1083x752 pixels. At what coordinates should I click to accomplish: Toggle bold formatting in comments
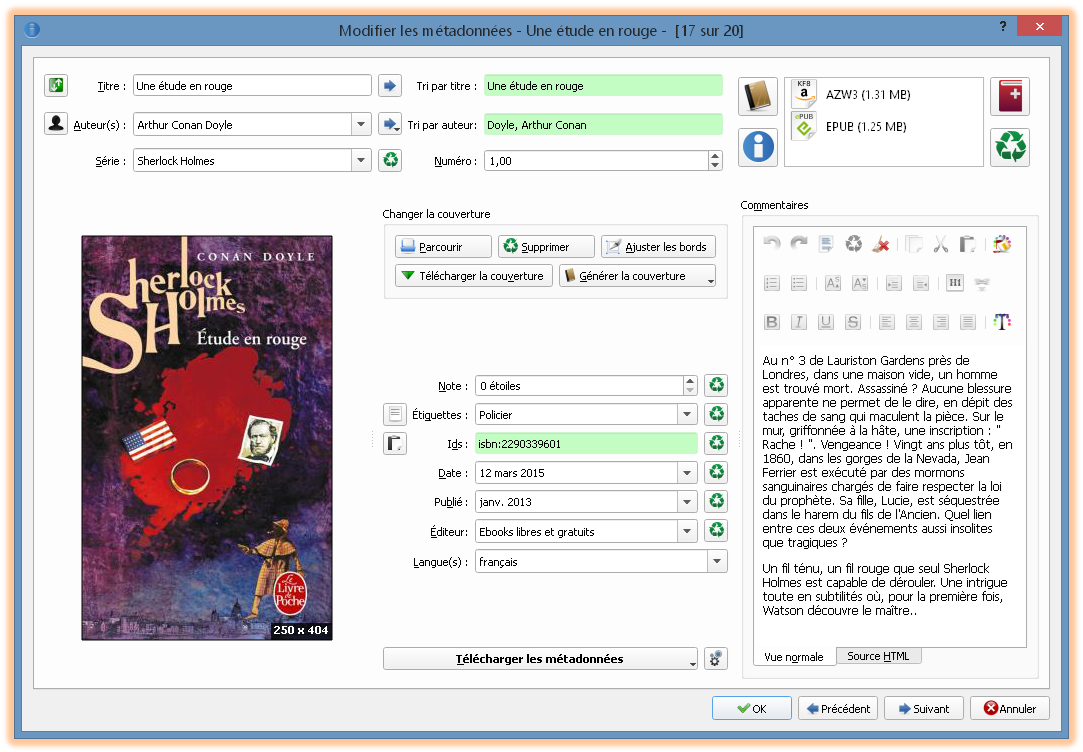pos(771,322)
